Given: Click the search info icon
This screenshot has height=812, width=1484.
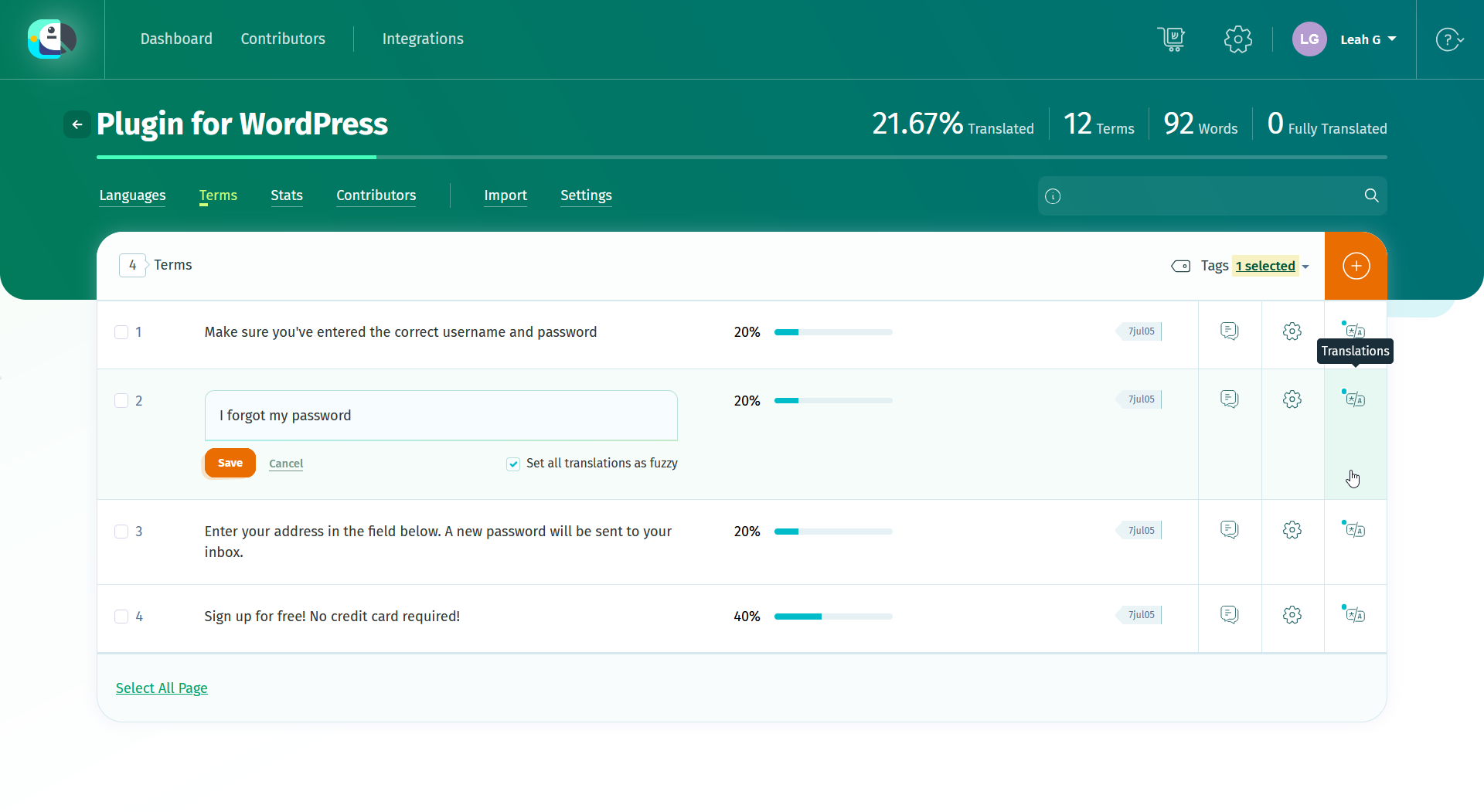Looking at the screenshot, I should pyautogui.click(x=1053, y=196).
